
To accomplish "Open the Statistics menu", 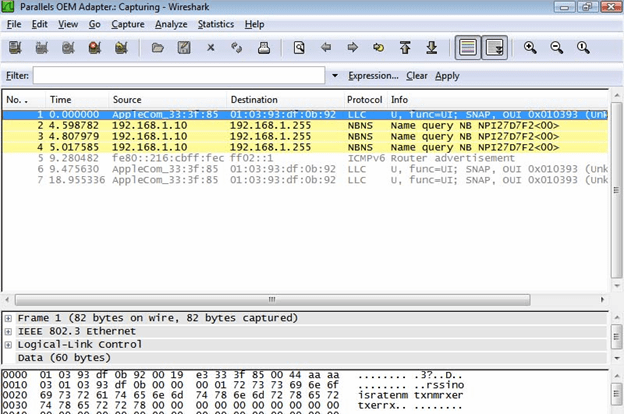I will [216, 24].
